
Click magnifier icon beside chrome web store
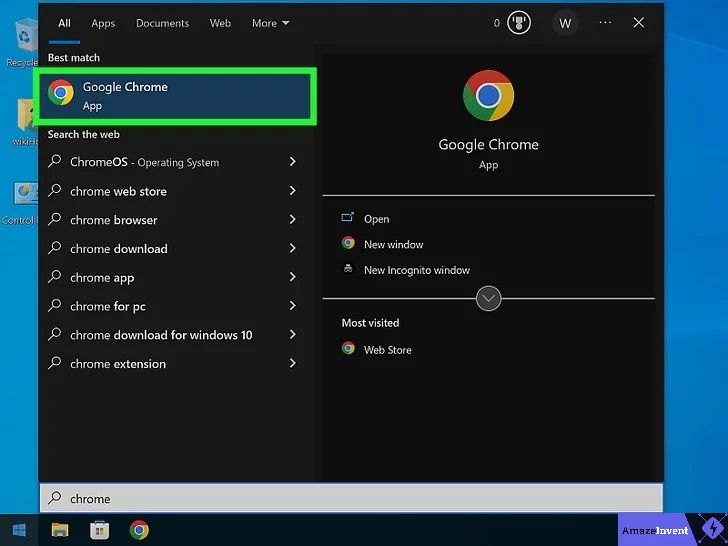click(55, 190)
